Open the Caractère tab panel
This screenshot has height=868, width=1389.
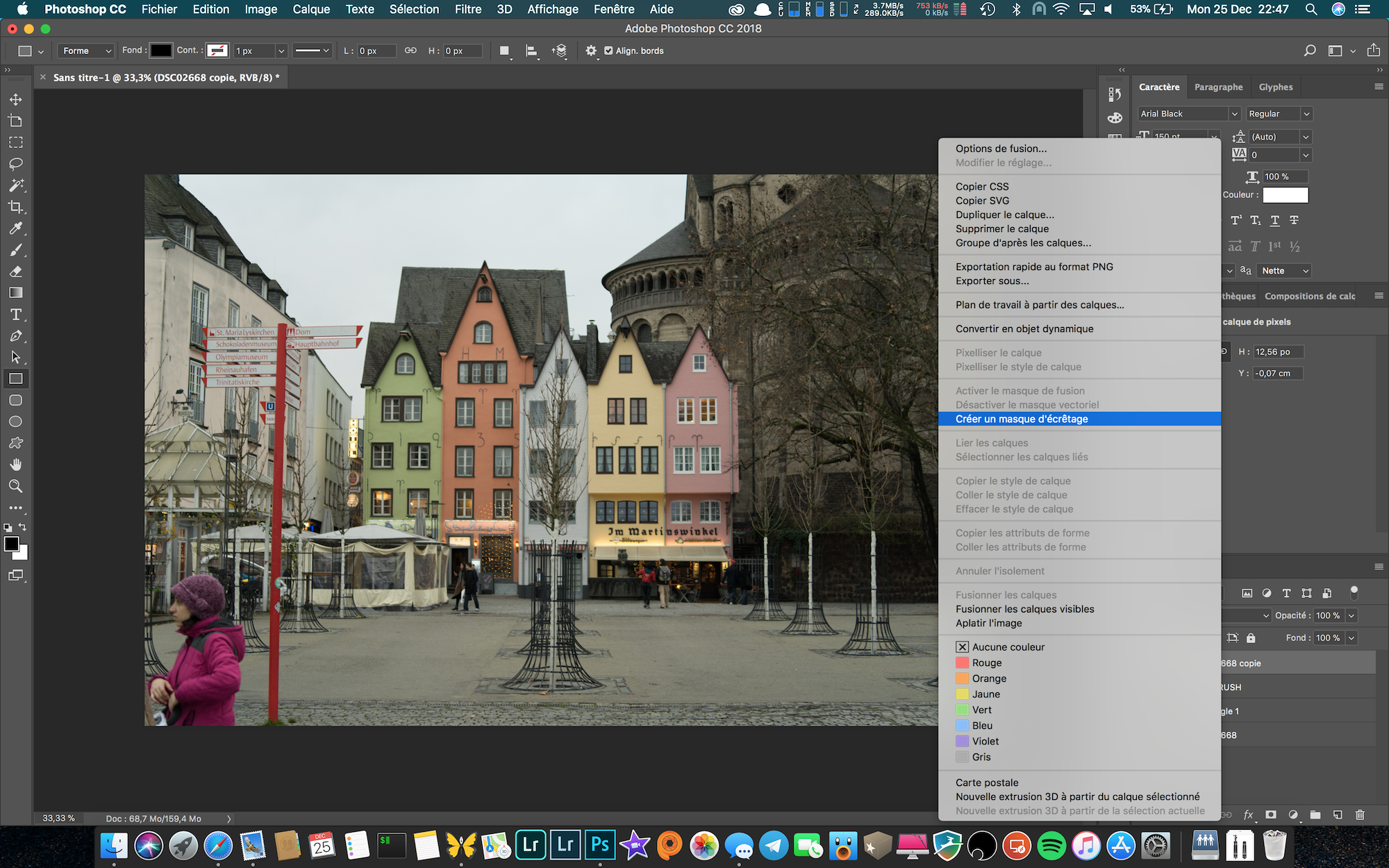click(1159, 87)
